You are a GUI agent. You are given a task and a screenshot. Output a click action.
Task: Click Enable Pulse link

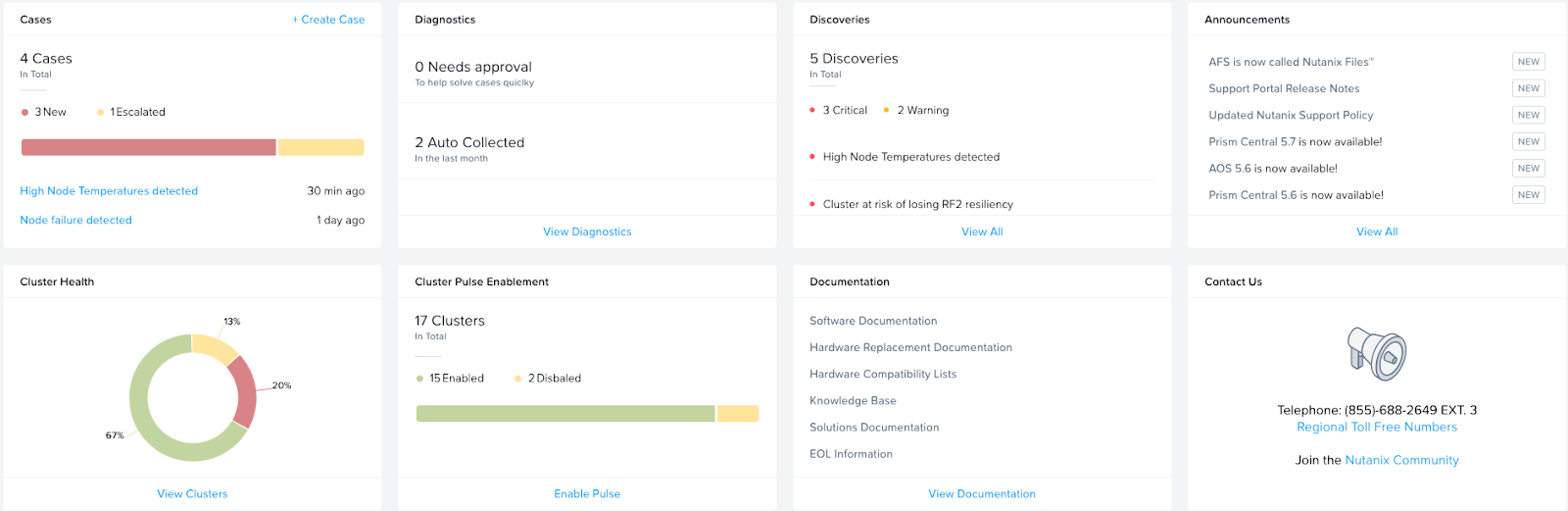587,494
